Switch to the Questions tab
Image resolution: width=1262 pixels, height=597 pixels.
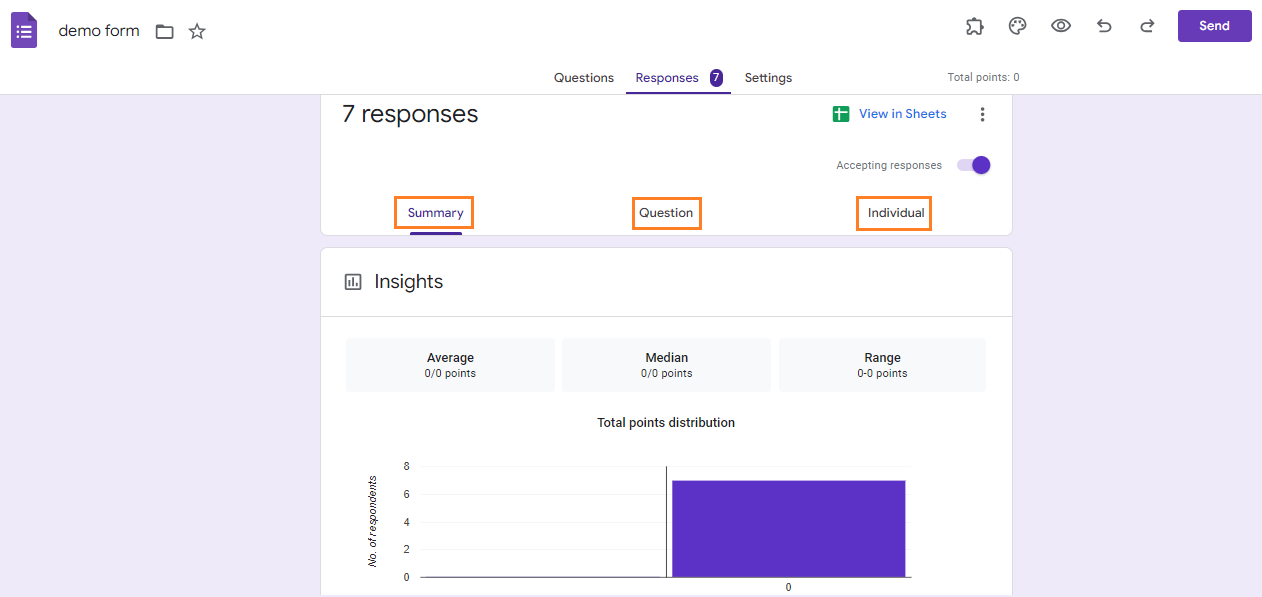[x=584, y=78]
